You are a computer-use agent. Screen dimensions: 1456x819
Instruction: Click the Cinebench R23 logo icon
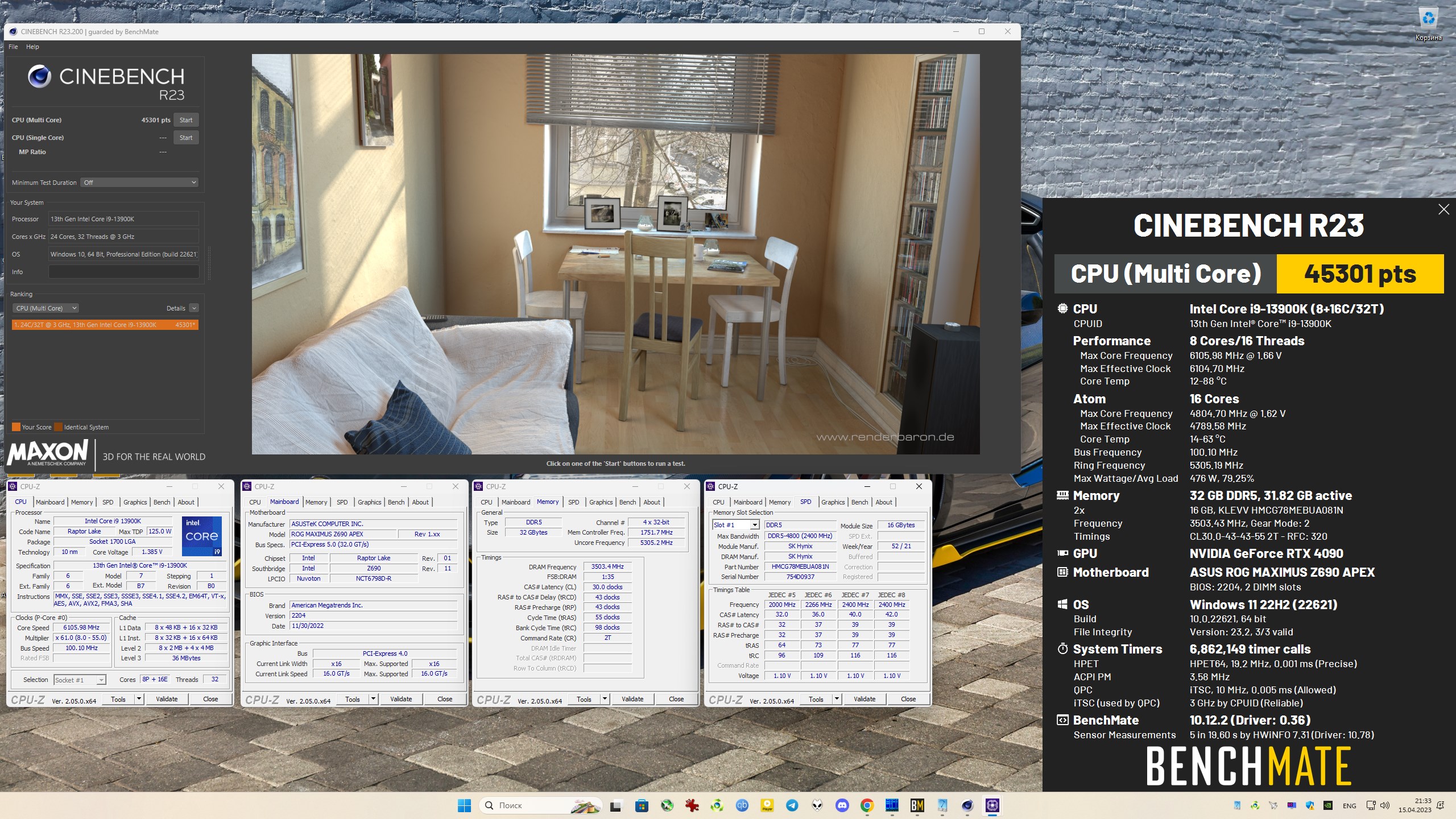tap(39, 76)
